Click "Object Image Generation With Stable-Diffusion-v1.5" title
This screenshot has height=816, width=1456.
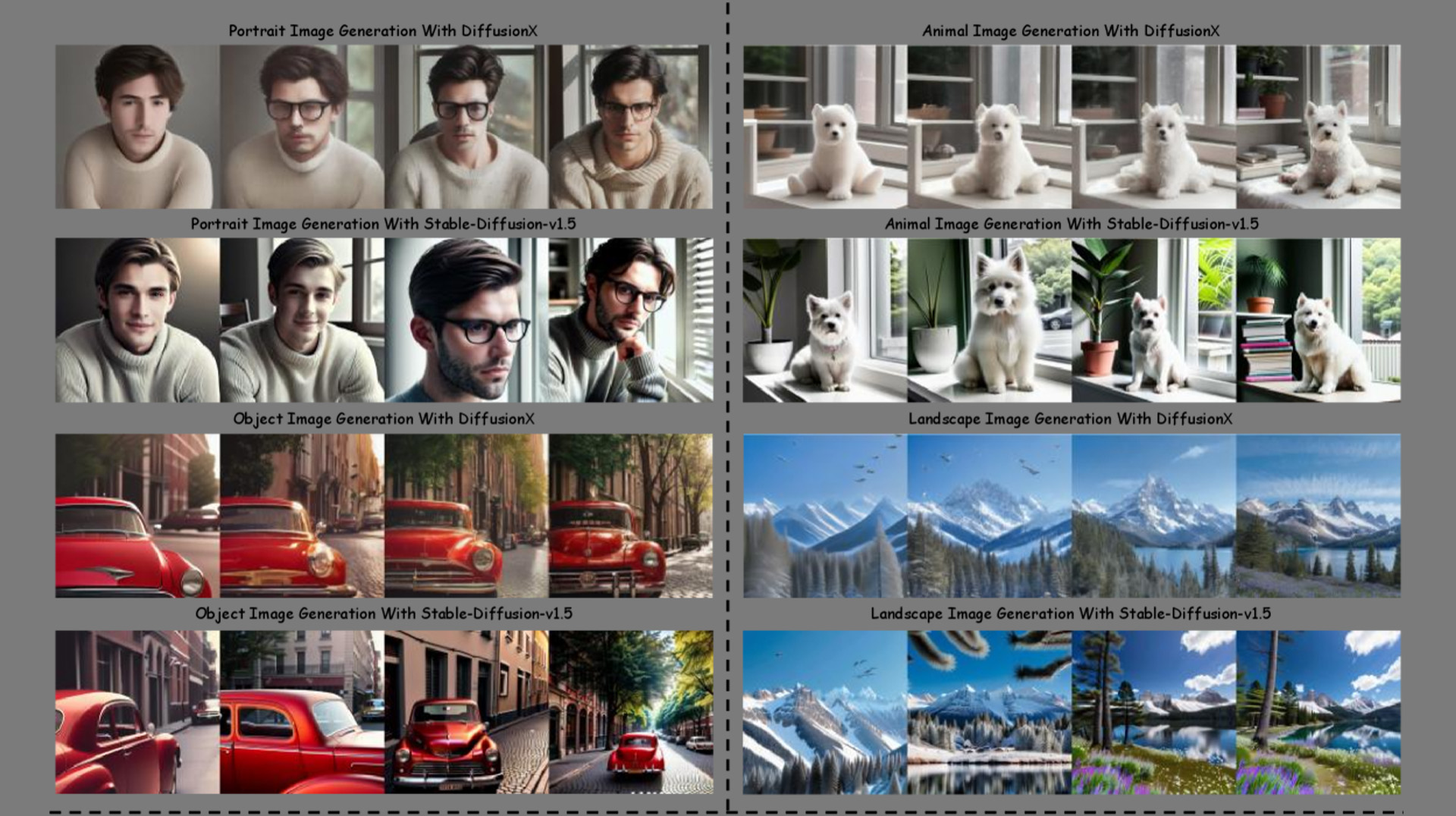383,614
